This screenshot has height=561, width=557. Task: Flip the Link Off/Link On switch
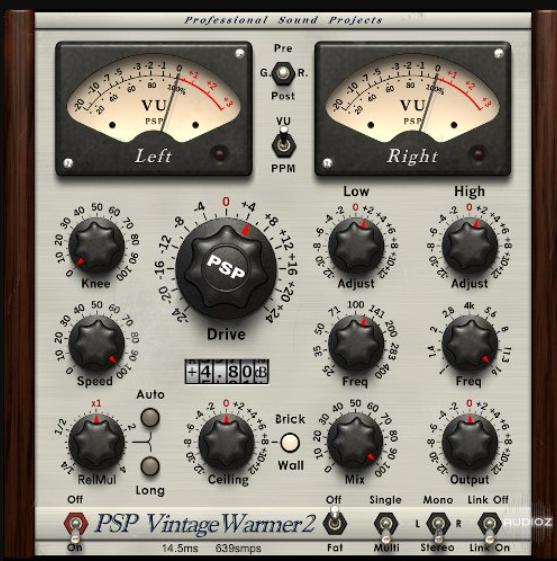point(489,527)
